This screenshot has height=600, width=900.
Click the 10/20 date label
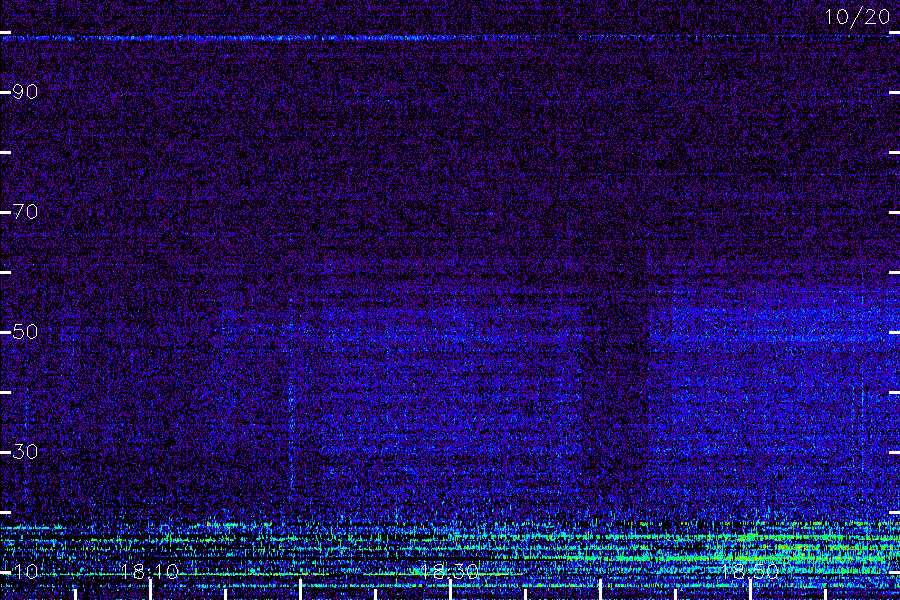click(857, 17)
